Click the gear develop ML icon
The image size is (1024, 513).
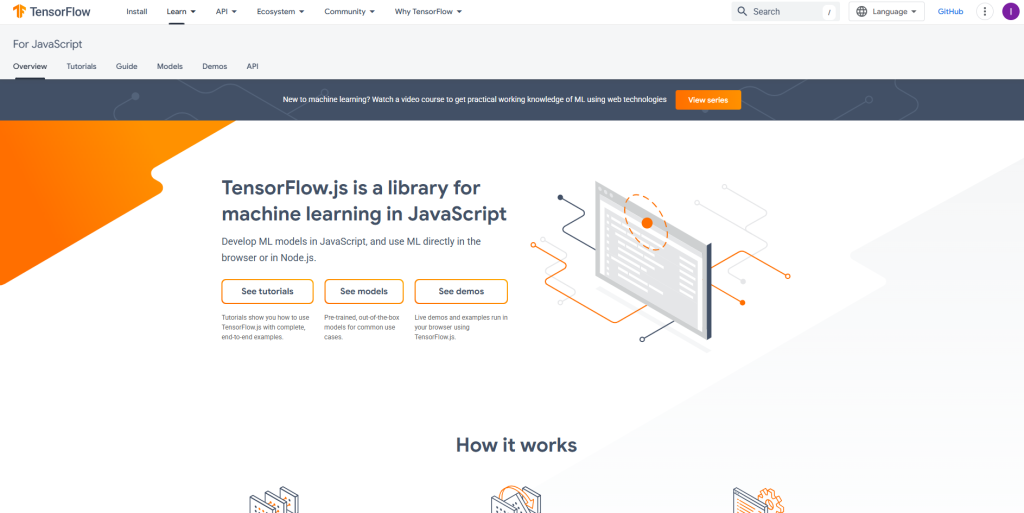pyautogui.click(x=758, y=500)
